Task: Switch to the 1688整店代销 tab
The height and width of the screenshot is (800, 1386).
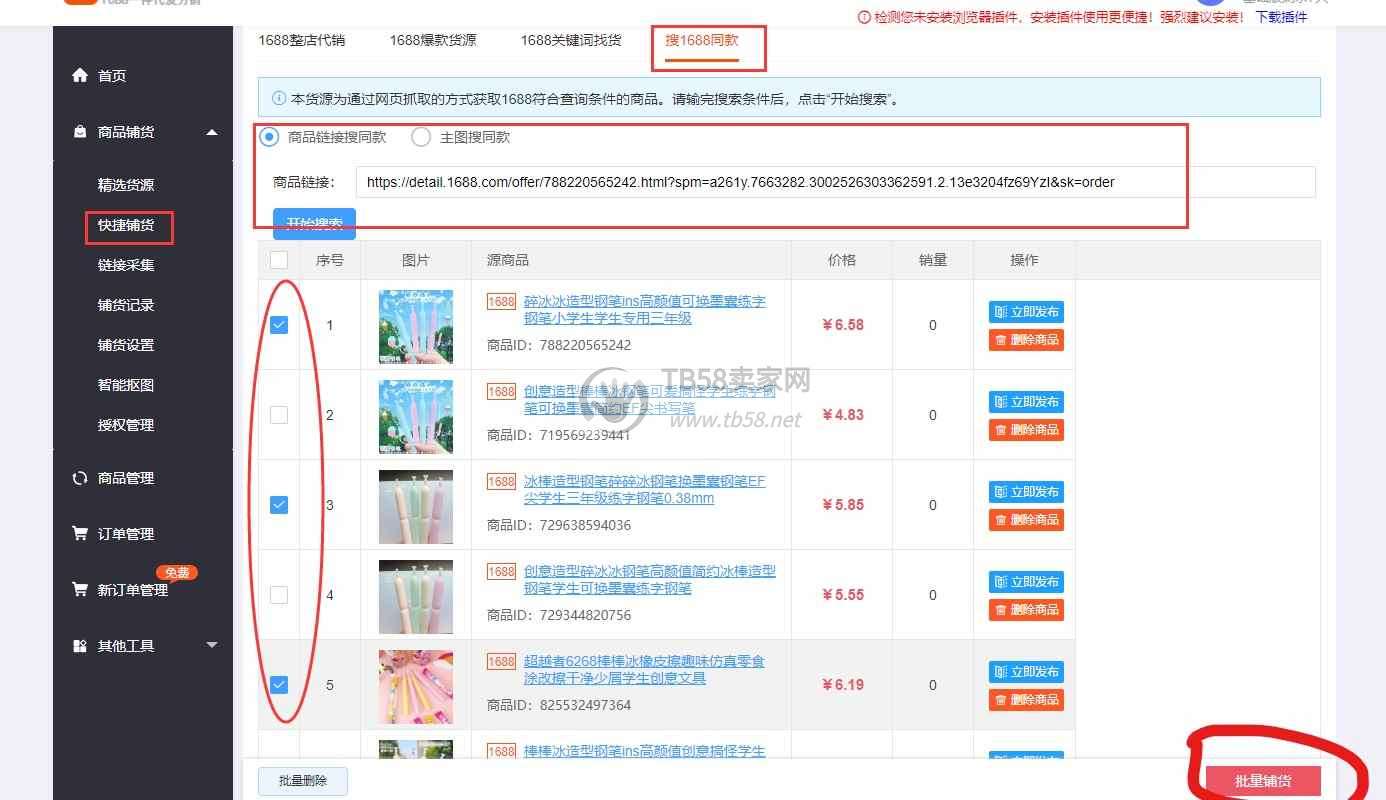Action: point(301,40)
